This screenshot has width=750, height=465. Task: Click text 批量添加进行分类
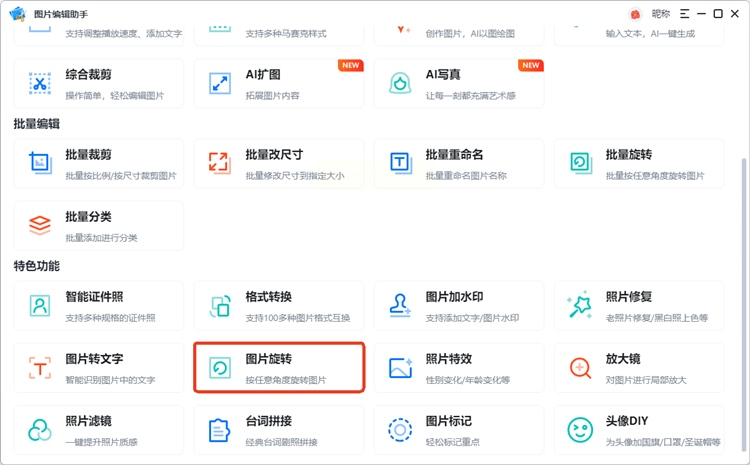pos(101,238)
